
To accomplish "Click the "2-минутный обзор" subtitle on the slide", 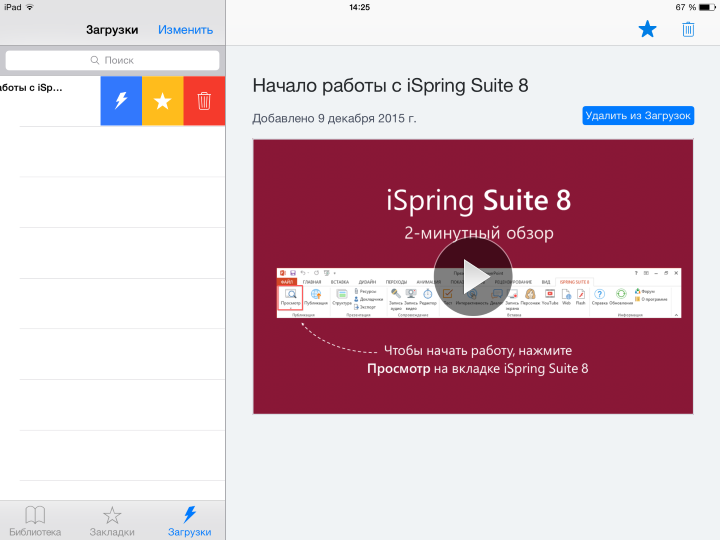I will coord(479,233).
